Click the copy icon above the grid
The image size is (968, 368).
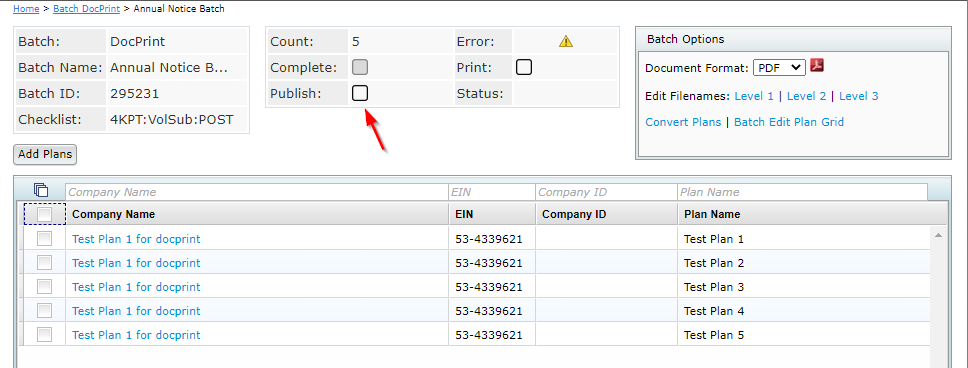[41, 190]
